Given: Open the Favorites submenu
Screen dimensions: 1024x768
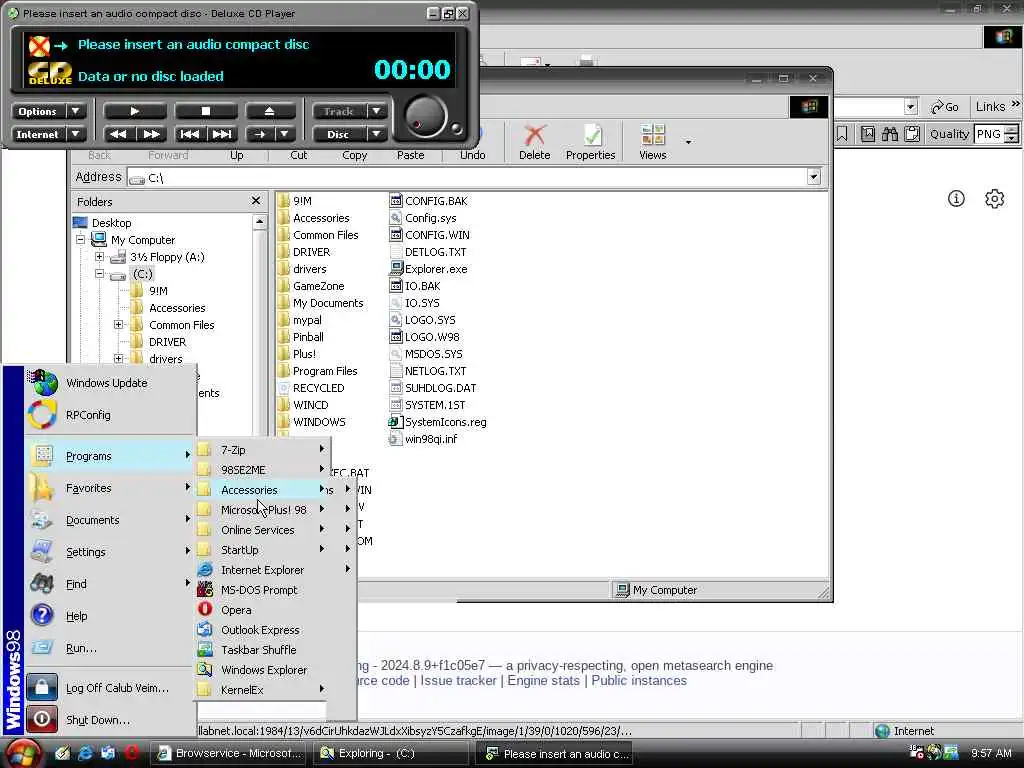Looking at the screenshot, I should click(111, 488).
